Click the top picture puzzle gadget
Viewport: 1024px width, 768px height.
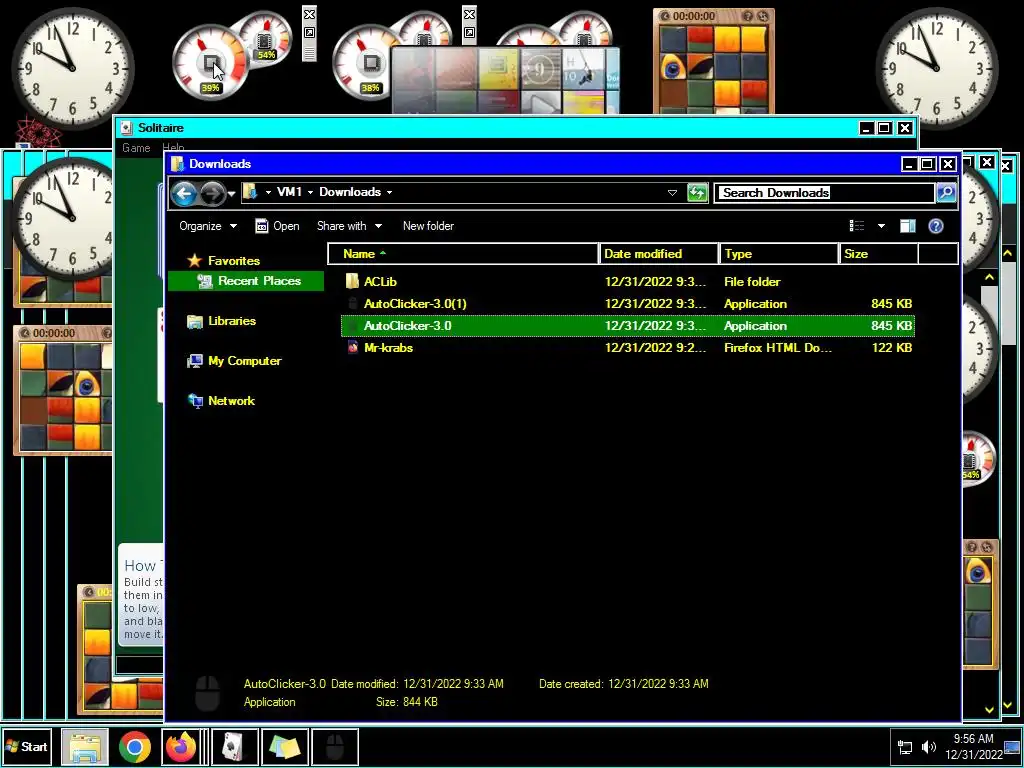714,61
